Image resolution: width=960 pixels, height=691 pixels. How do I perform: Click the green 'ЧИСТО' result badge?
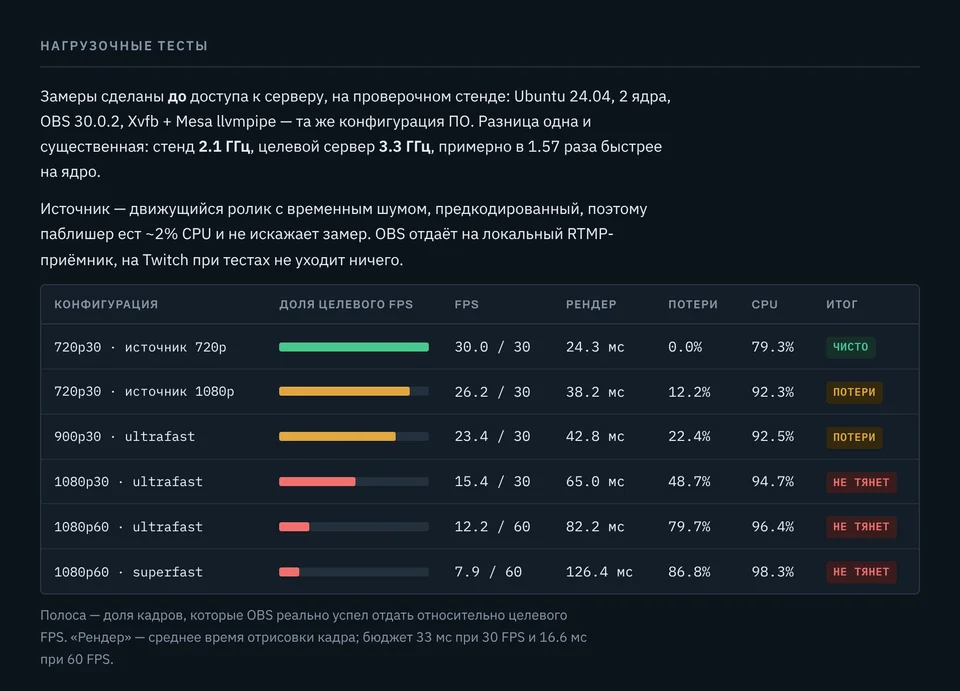(850, 347)
